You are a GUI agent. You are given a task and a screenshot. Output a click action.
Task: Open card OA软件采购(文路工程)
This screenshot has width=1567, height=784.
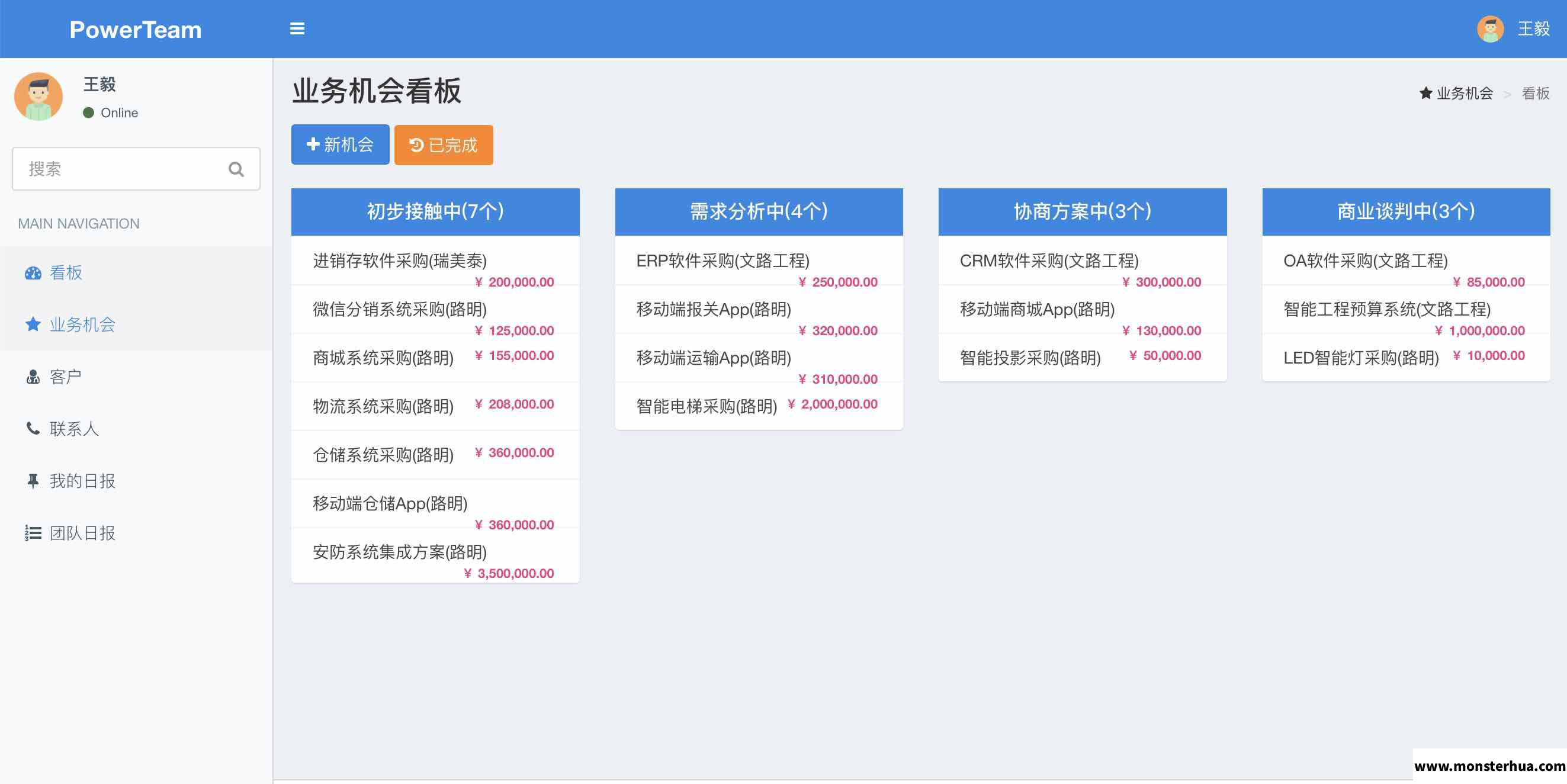coord(1406,261)
